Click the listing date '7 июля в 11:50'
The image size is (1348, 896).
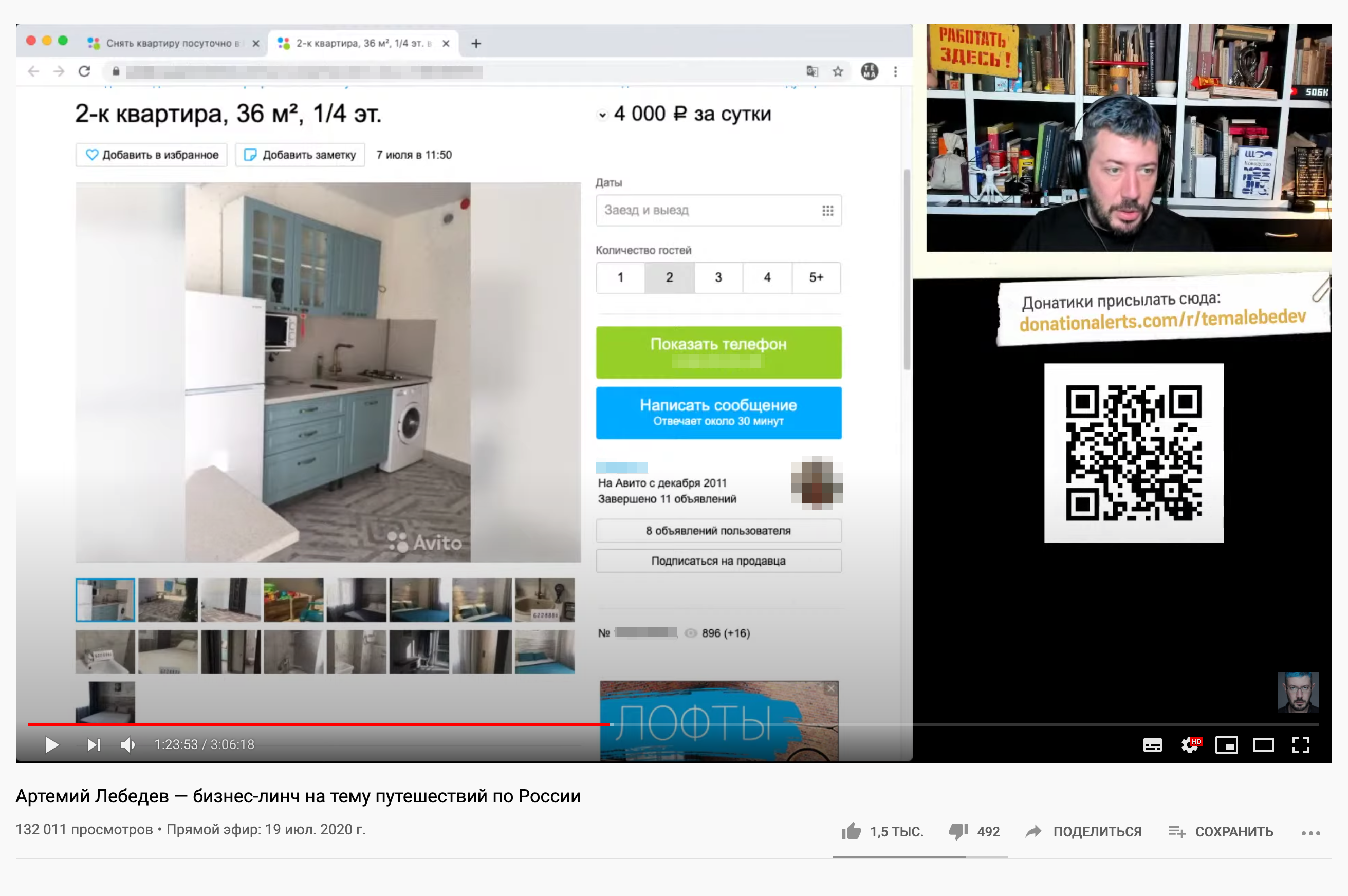click(414, 155)
